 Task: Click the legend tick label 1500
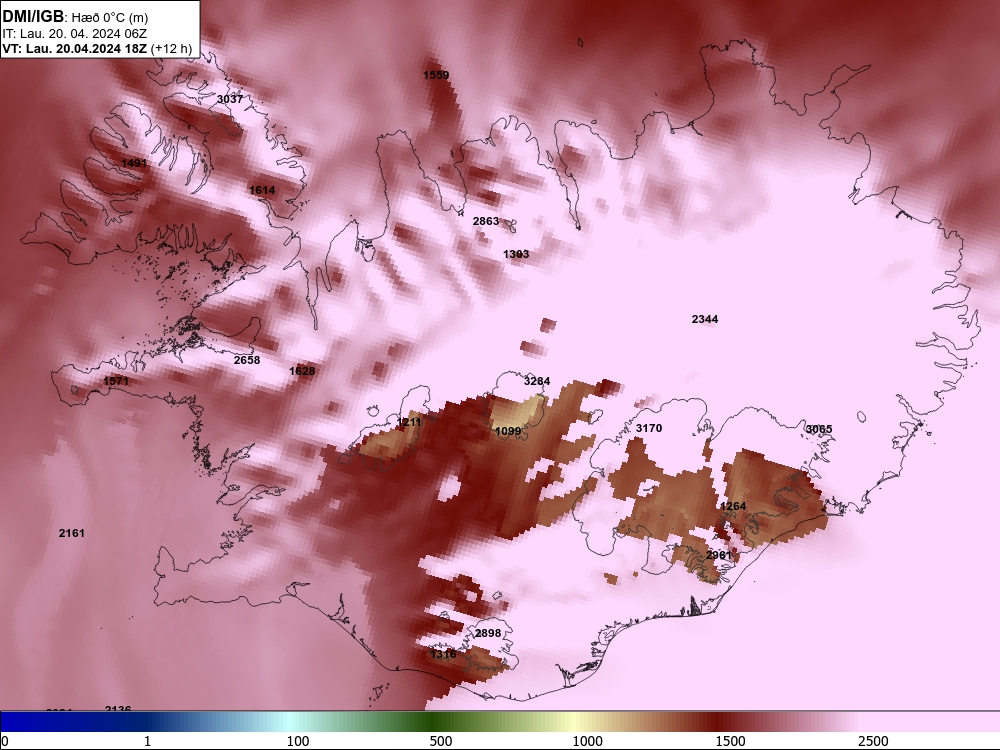(x=730, y=742)
